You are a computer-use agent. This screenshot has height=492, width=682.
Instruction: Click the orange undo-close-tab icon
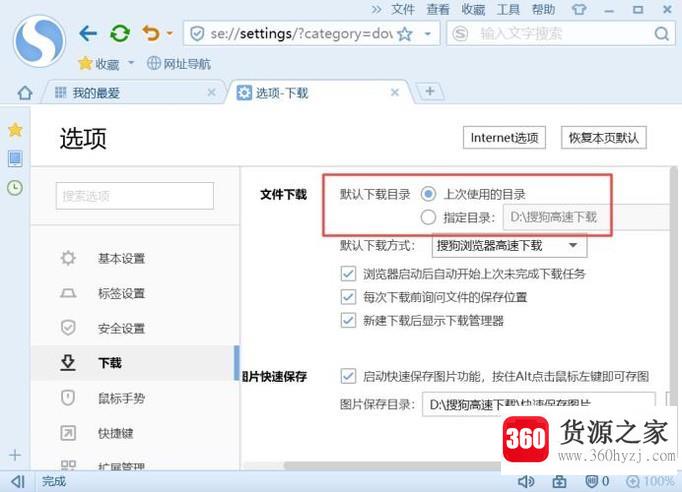[x=150, y=33]
